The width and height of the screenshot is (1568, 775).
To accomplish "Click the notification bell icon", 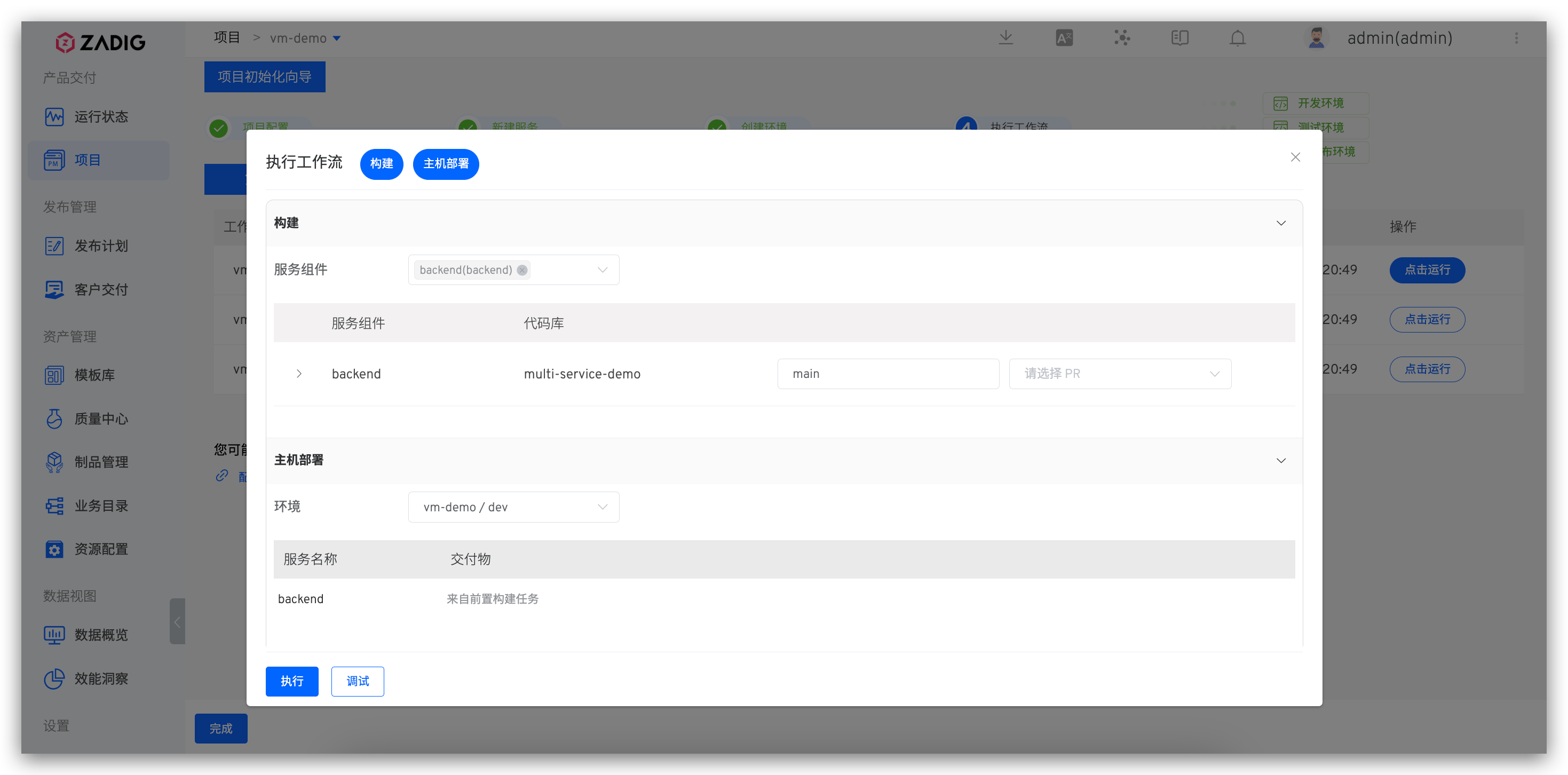I will 1238,38.
